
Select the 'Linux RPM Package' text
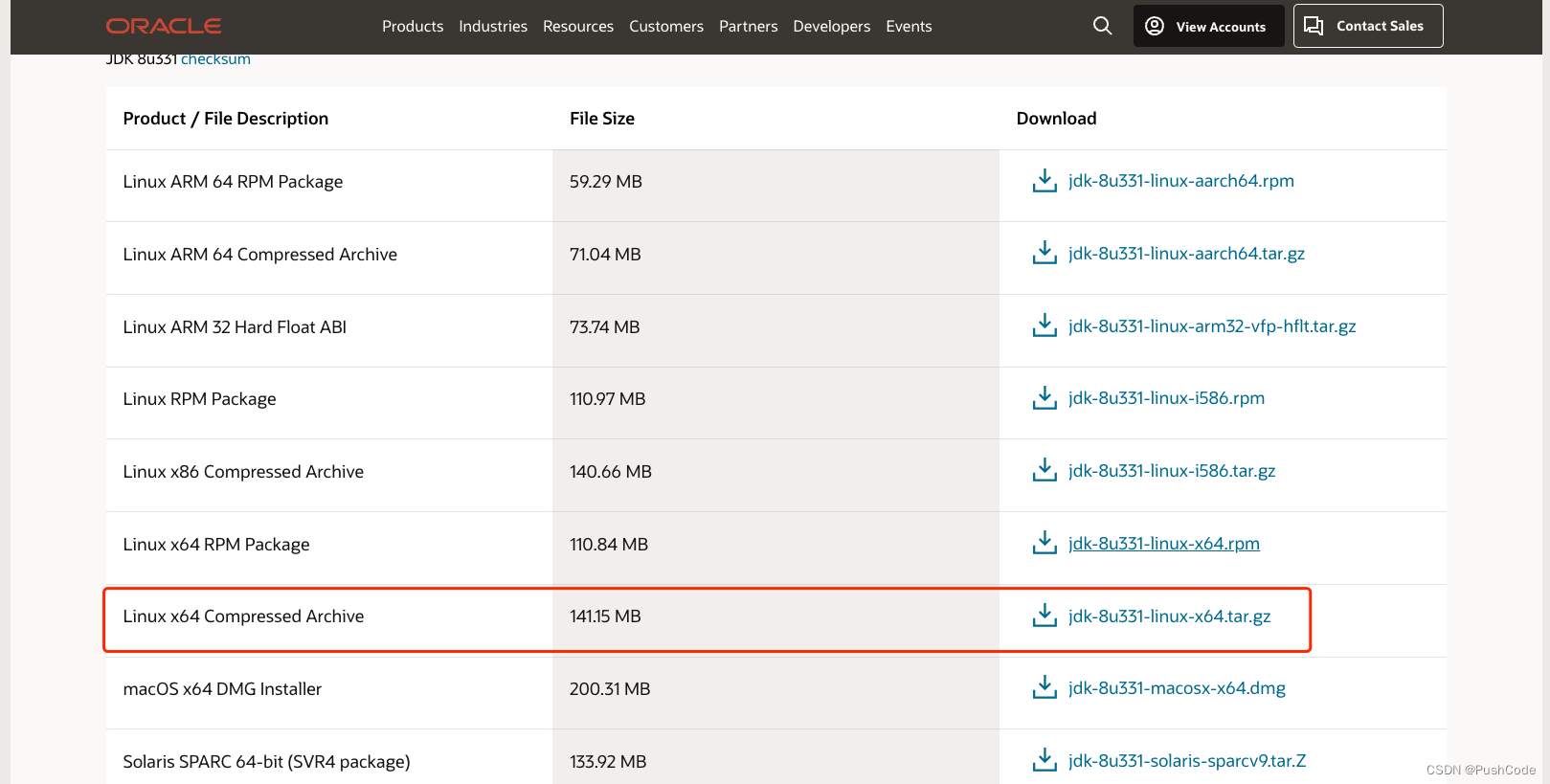[199, 398]
